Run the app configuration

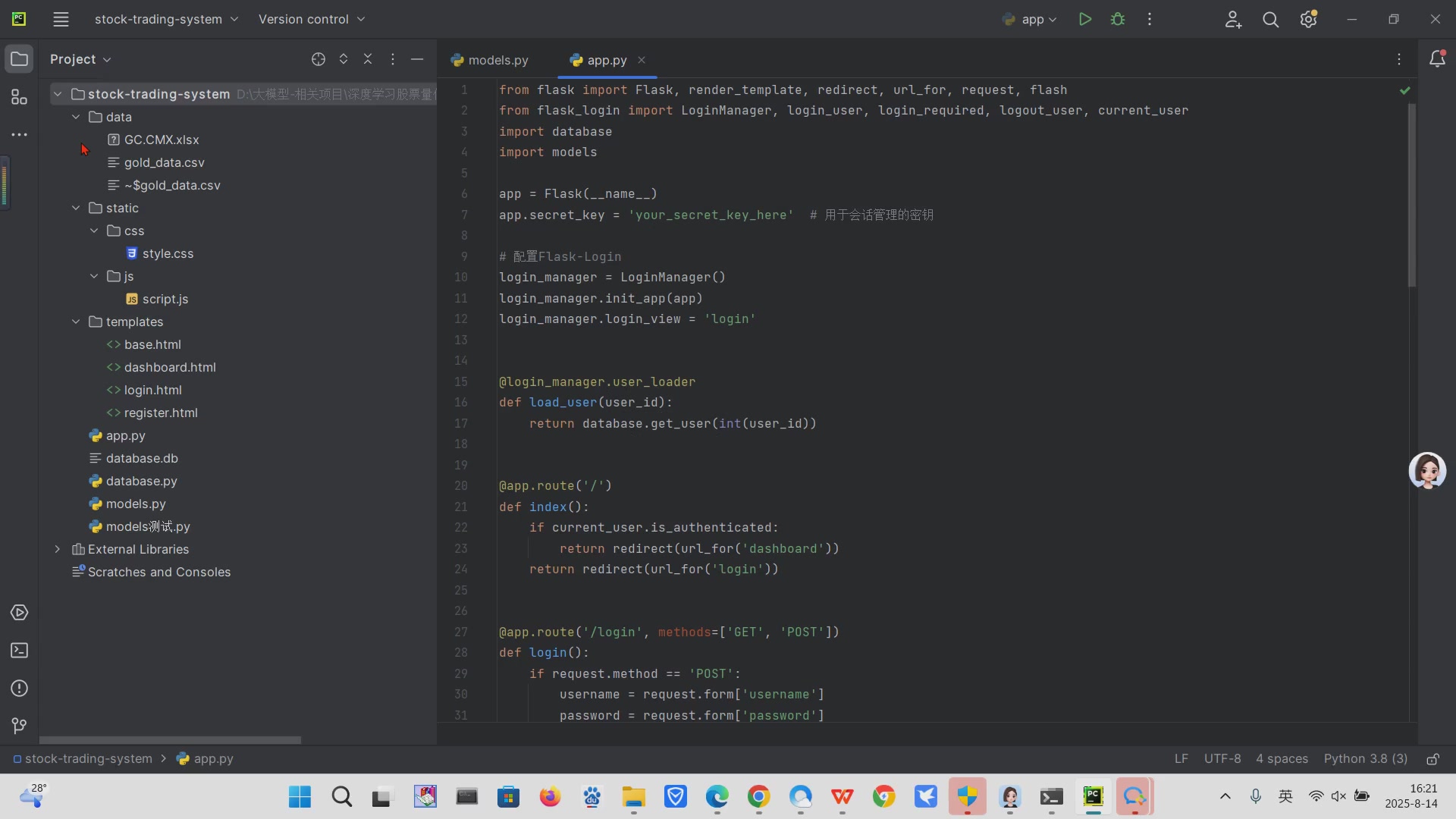(1085, 19)
